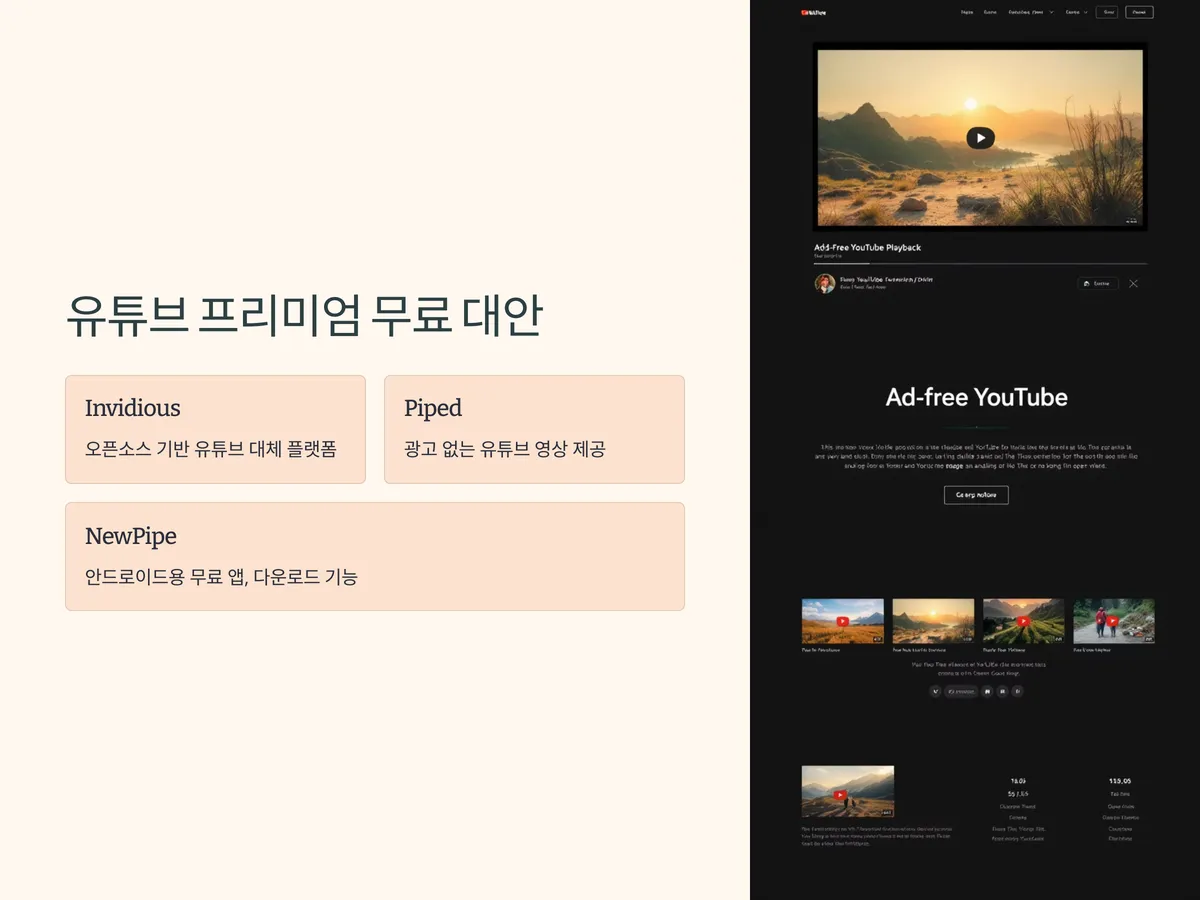Image resolution: width=1200 pixels, height=900 pixels.
Task: Open the thumbnail with two people in red jackets
Action: [x=1114, y=621]
